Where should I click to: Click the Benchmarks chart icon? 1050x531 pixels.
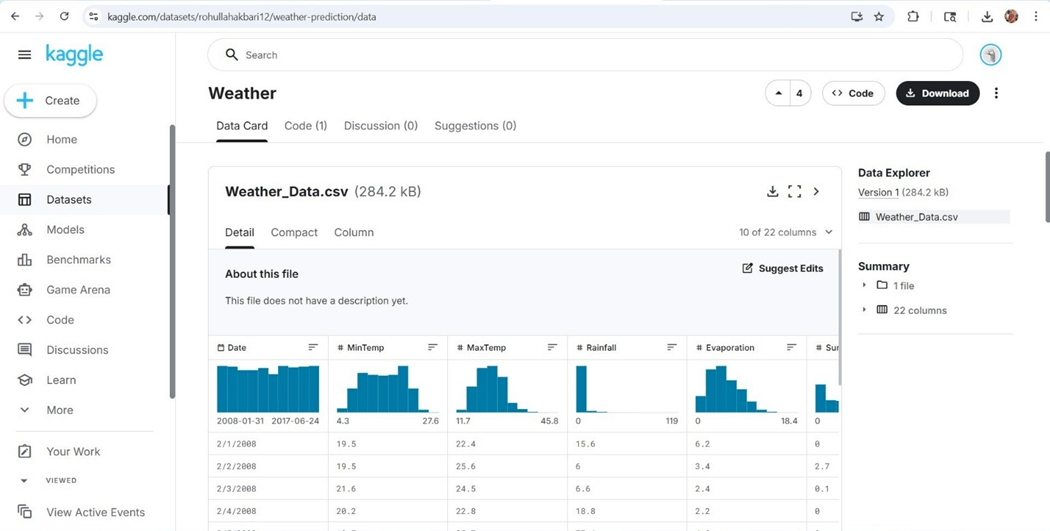pyautogui.click(x=25, y=260)
